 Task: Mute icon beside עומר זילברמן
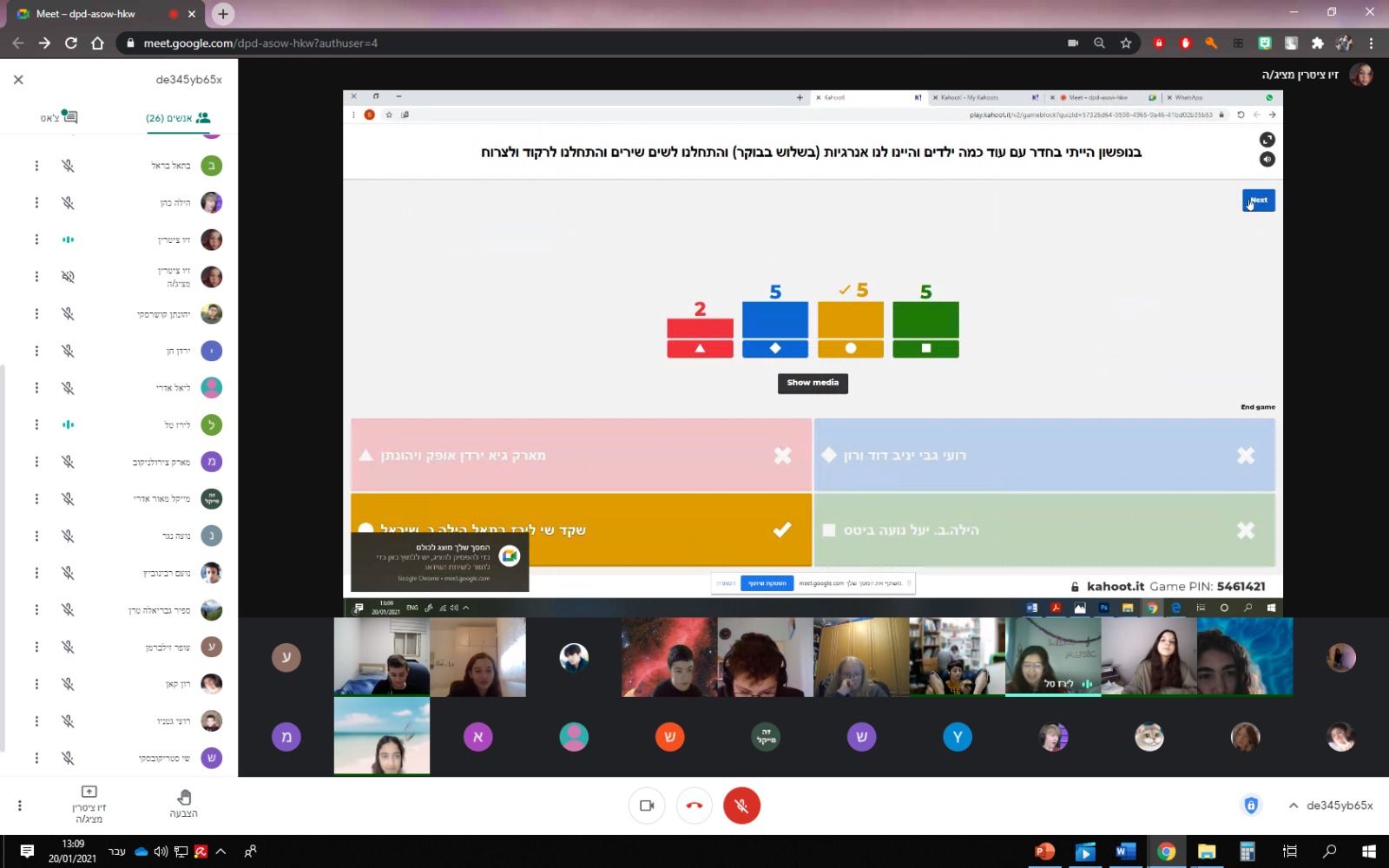[x=68, y=647]
